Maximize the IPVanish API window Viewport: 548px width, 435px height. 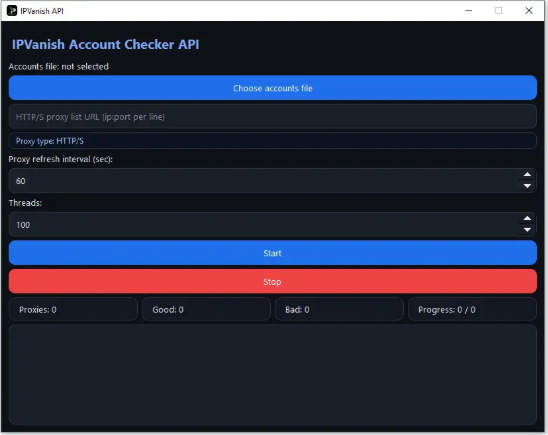tap(499, 10)
